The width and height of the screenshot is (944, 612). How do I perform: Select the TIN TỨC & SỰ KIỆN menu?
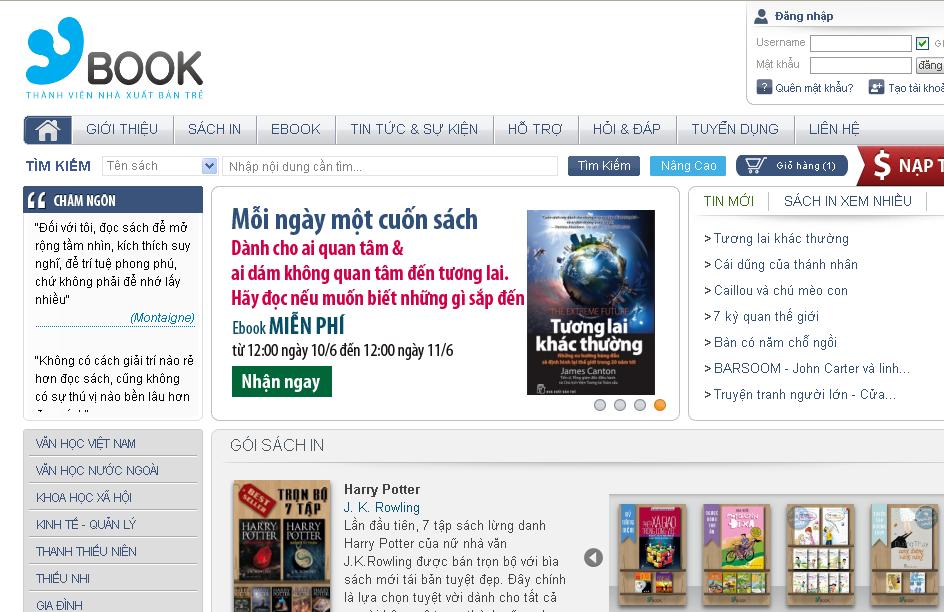pyautogui.click(x=414, y=129)
